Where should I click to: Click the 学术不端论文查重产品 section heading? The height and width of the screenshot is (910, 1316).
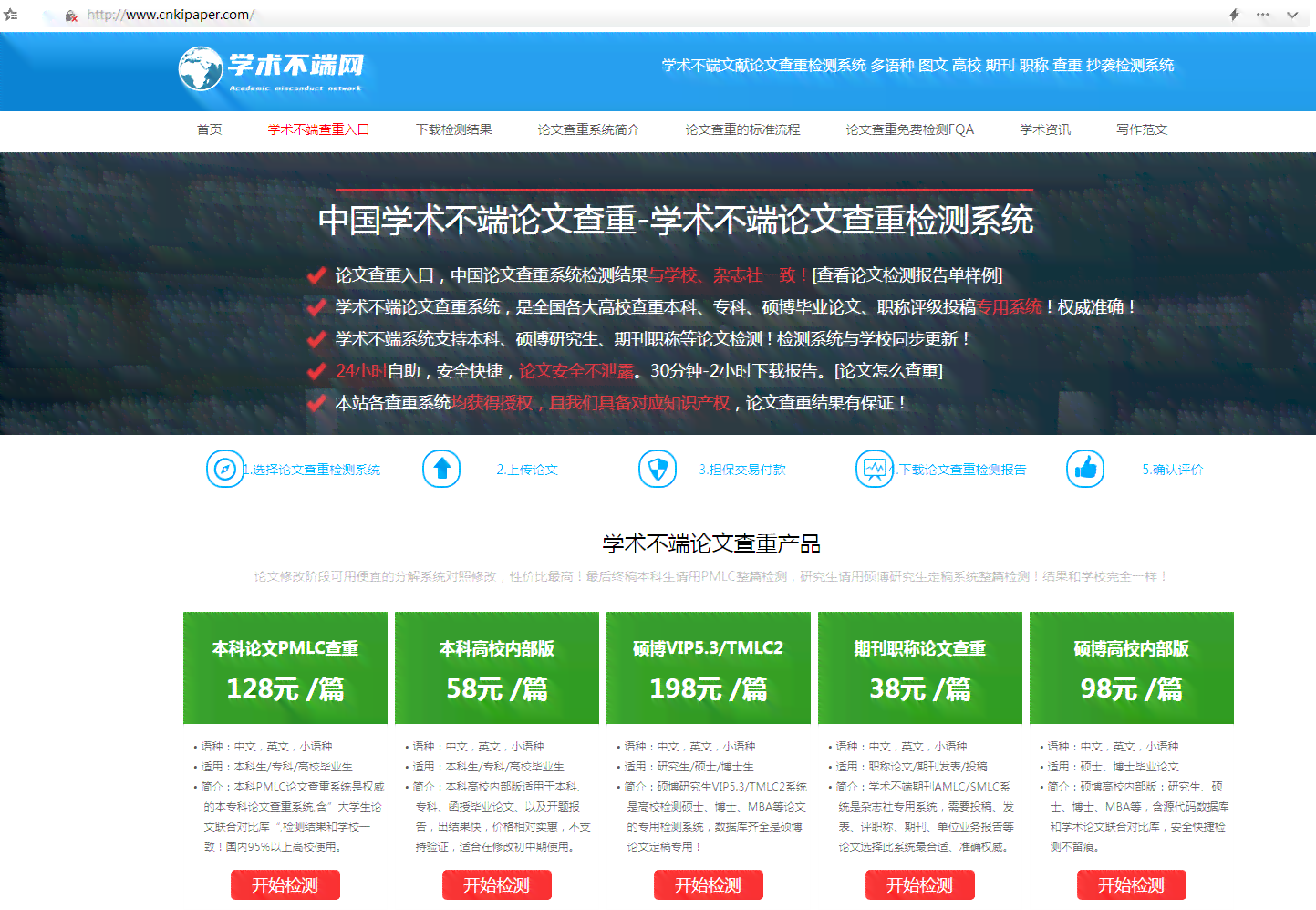click(x=711, y=544)
